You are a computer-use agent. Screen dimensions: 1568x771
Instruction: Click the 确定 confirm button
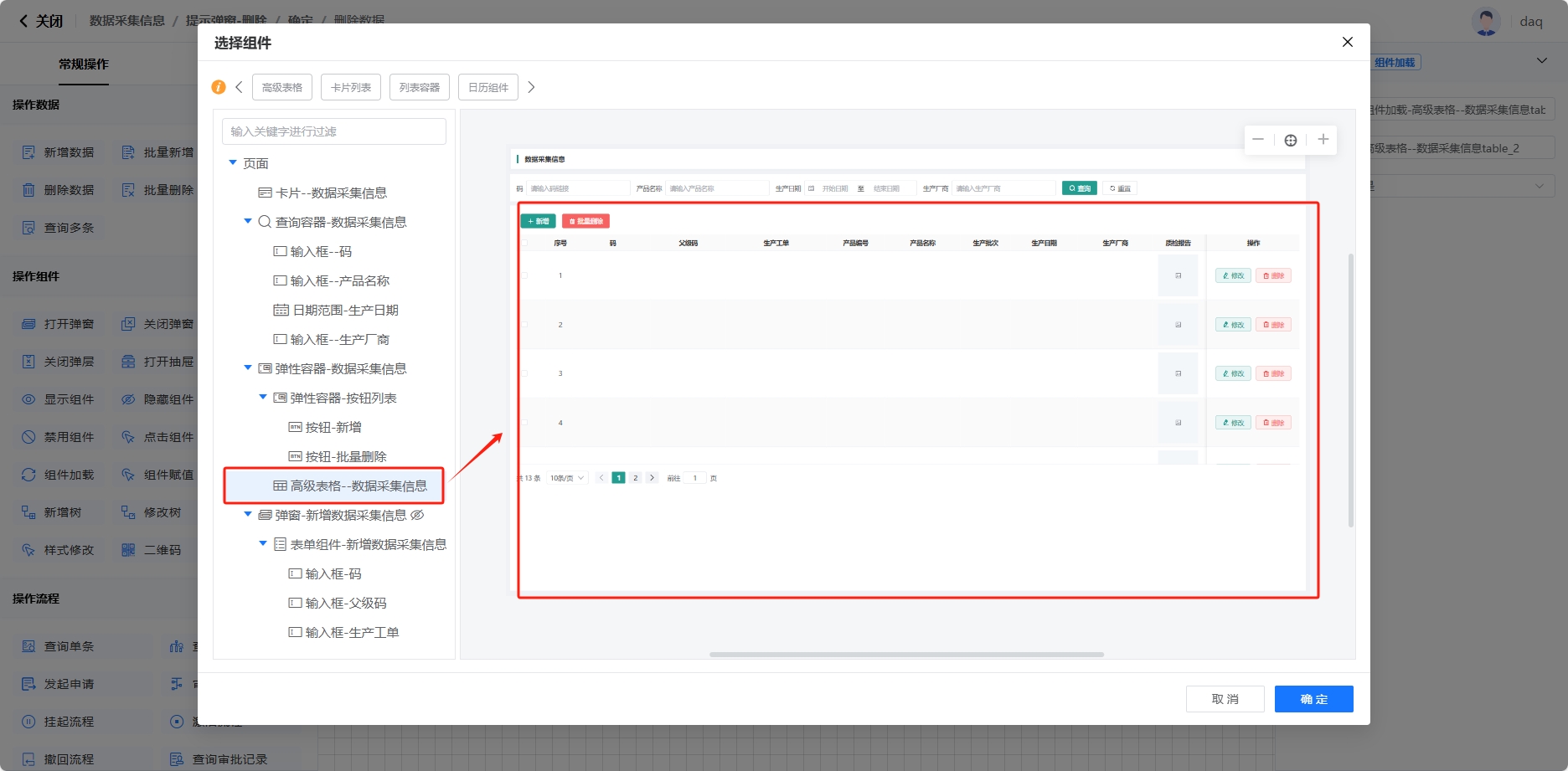tap(1313, 699)
